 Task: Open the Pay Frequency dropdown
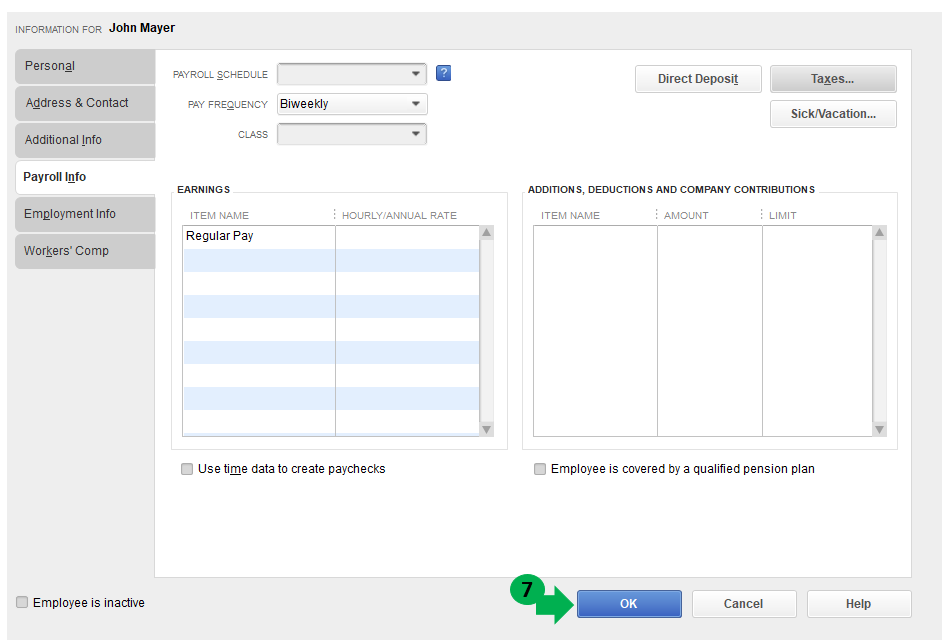coord(352,104)
